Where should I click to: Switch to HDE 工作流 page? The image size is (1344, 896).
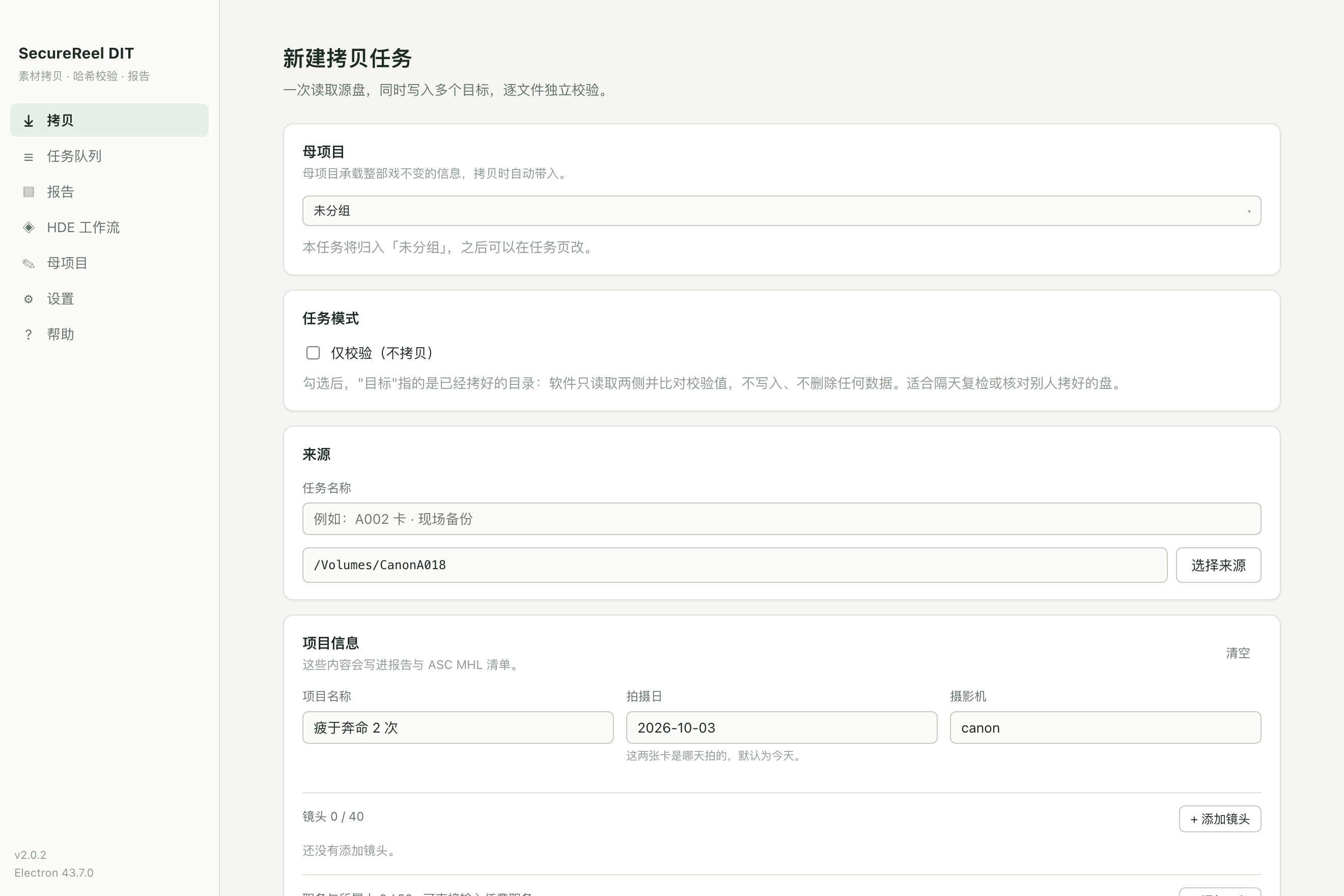click(109, 228)
